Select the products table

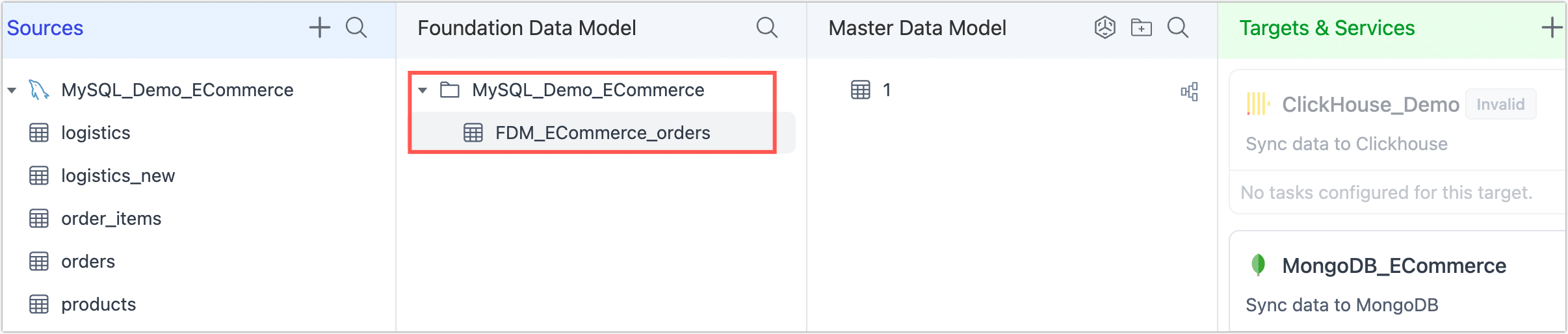(x=98, y=305)
